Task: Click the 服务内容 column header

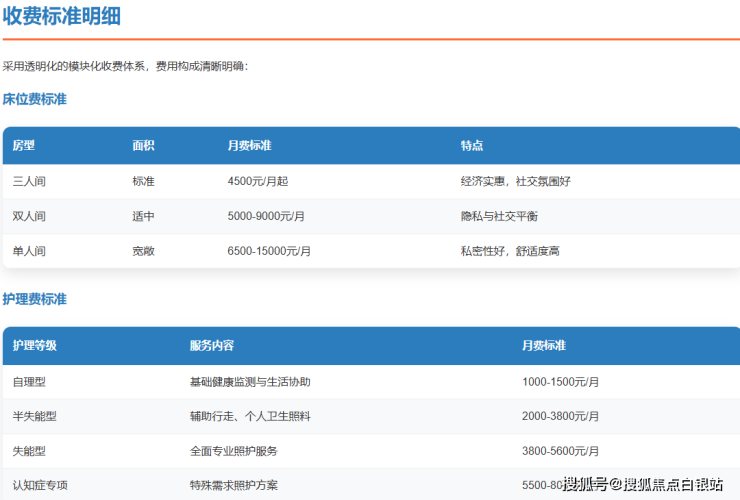Action: [211, 346]
